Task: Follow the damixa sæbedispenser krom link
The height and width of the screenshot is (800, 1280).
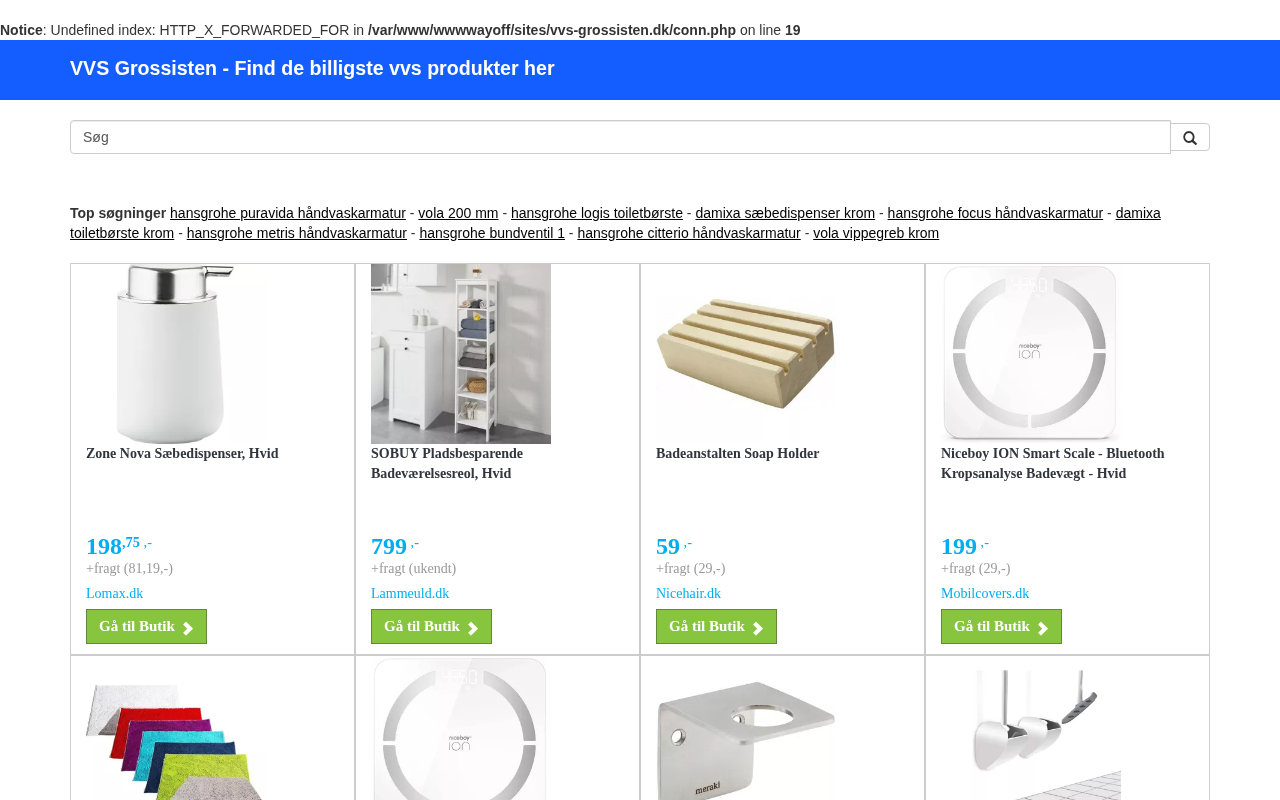Action: [x=785, y=213]
